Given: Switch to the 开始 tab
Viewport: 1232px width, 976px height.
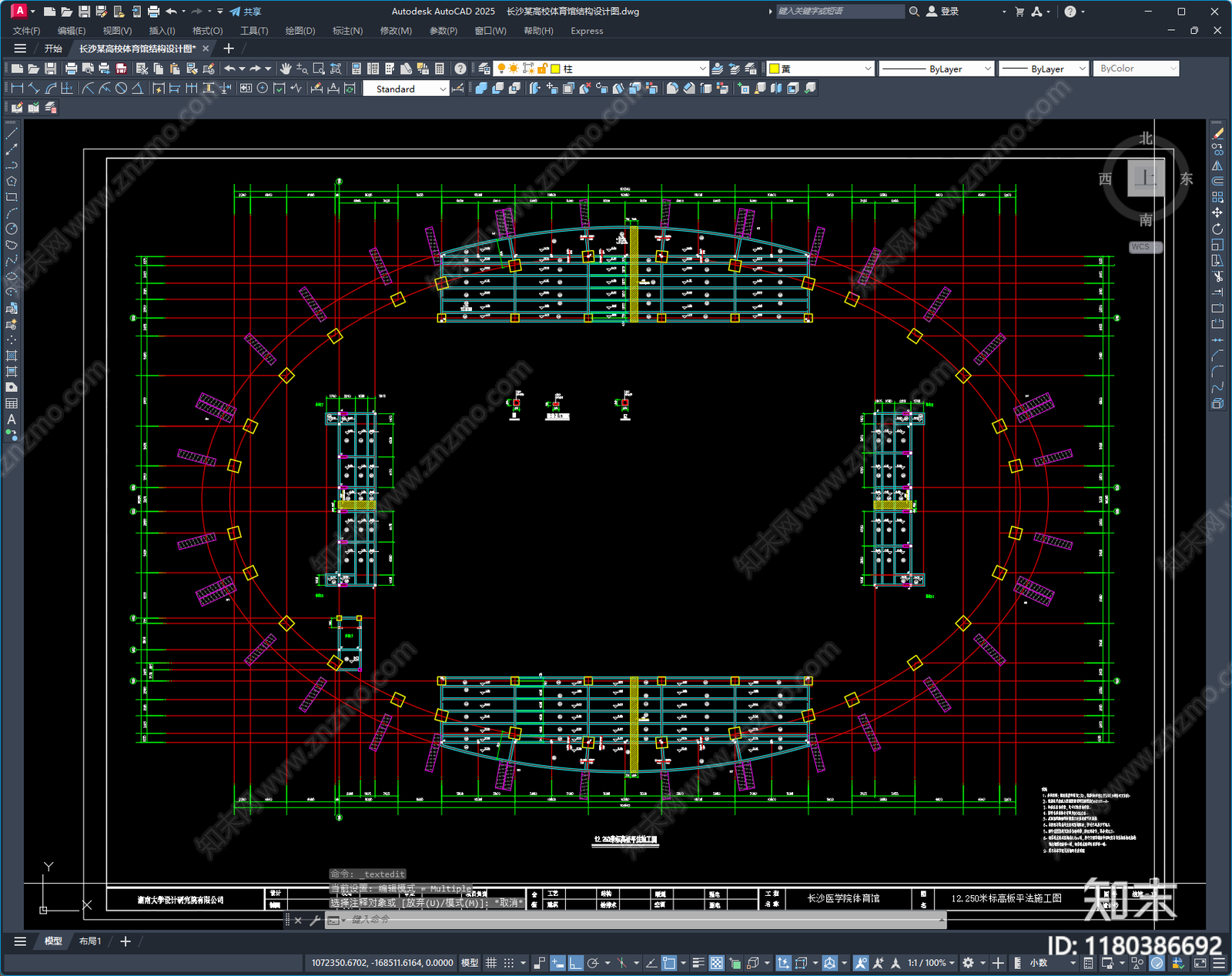Looking at the screenshot, I should 53,48.
